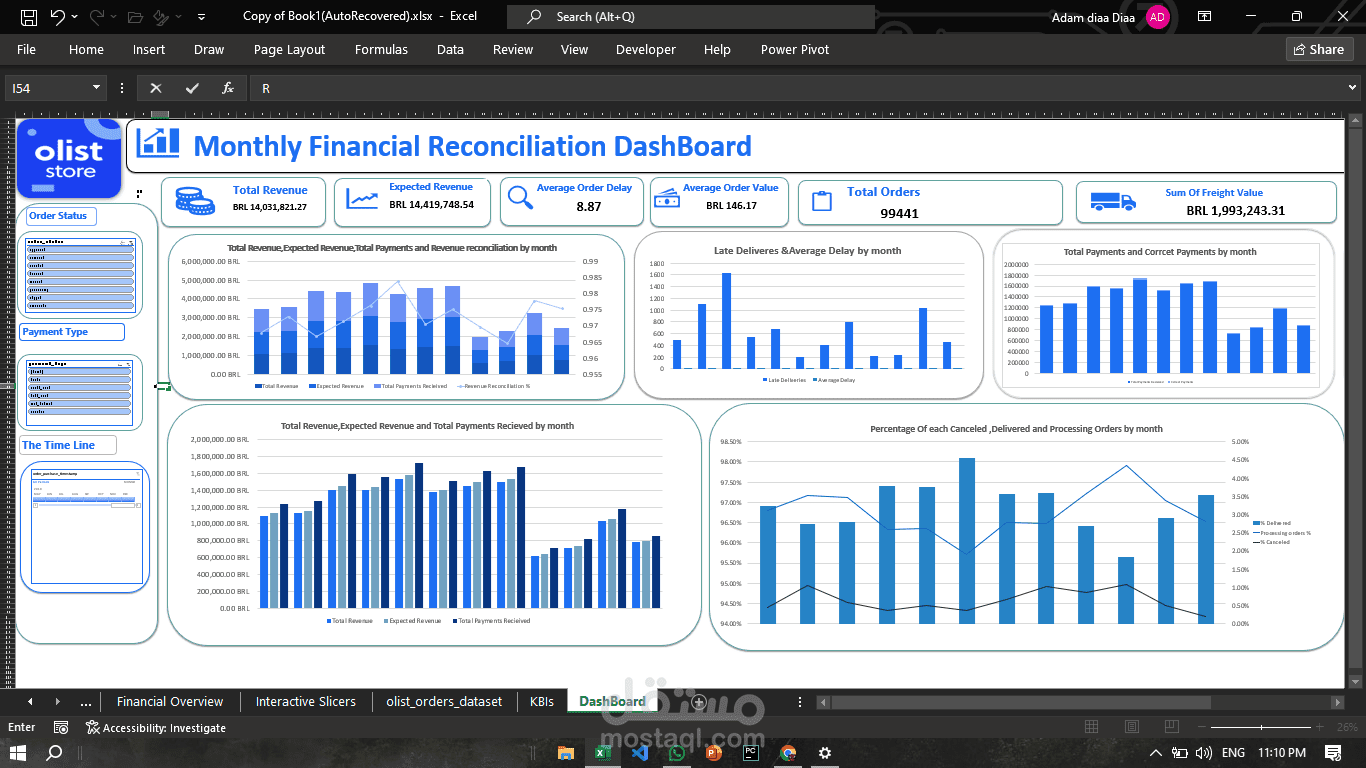Open the View ribbon tab
1366x768 pixels.
pos(574,49)
